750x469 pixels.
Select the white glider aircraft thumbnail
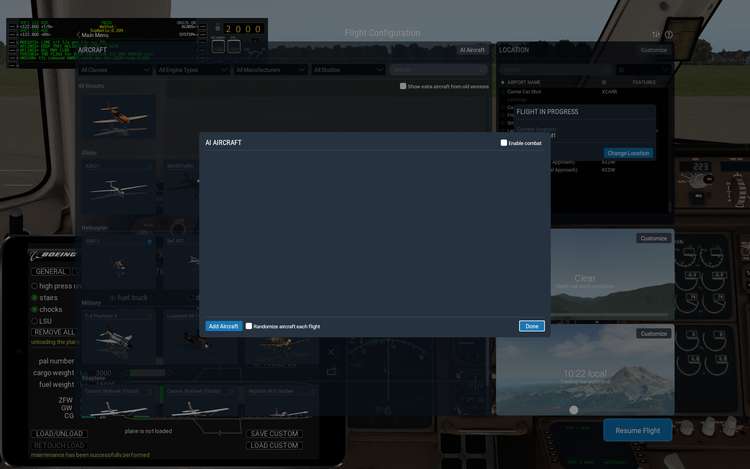[x=118, y=188]
